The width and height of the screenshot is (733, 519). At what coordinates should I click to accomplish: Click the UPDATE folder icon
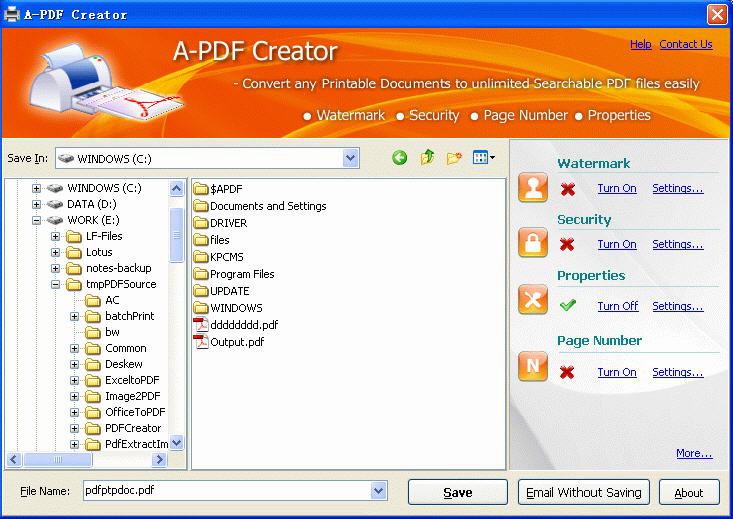point(201,291)
